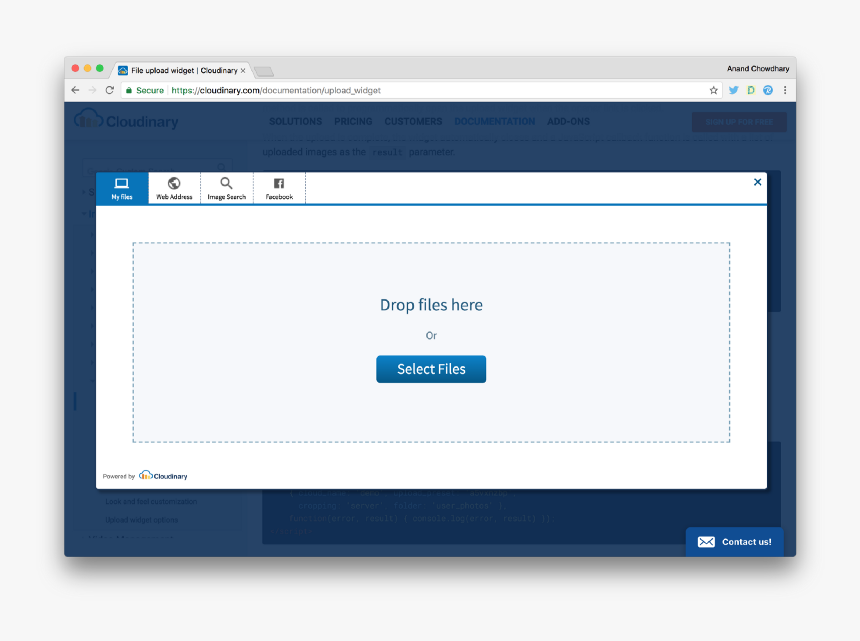The width and height of the screenshot is (860, 641).
Task: Click the Secure padlock icon
Action: click(129, 90)
